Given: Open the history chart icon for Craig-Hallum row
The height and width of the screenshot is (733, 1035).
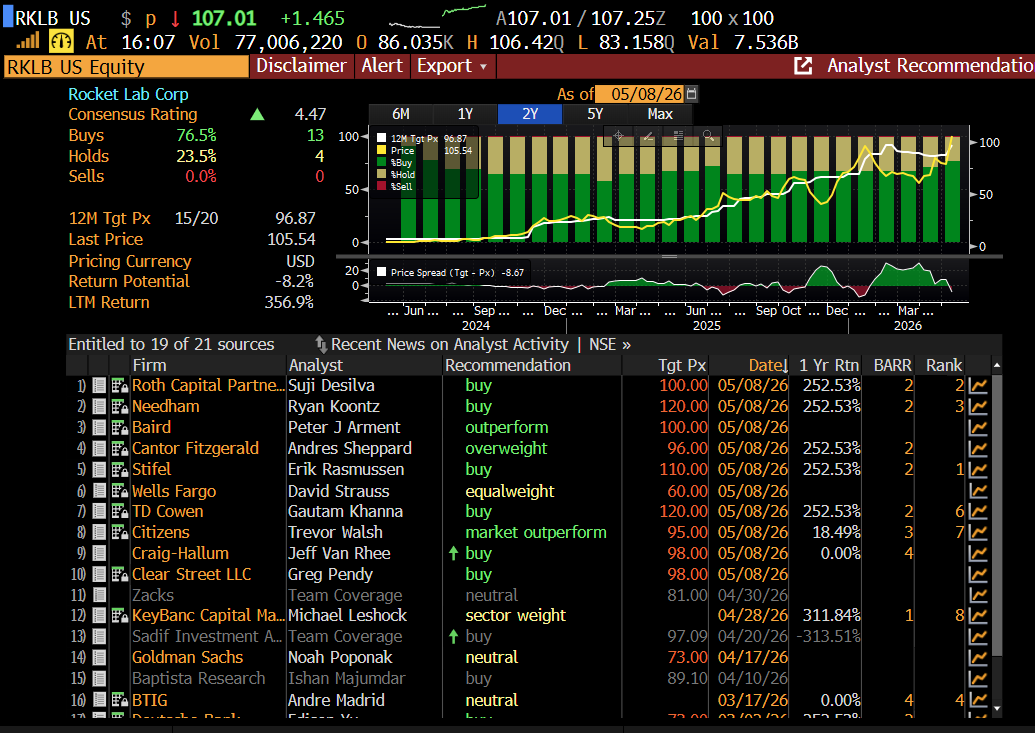Looking at the screenshot, I should [978, 553].
